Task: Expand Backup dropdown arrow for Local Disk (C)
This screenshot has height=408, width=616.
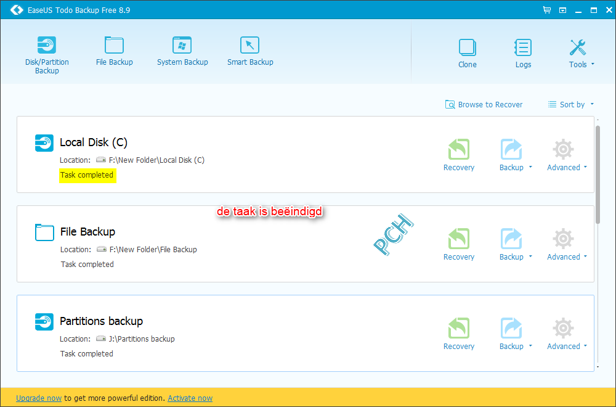Action: tap(530, 167)
